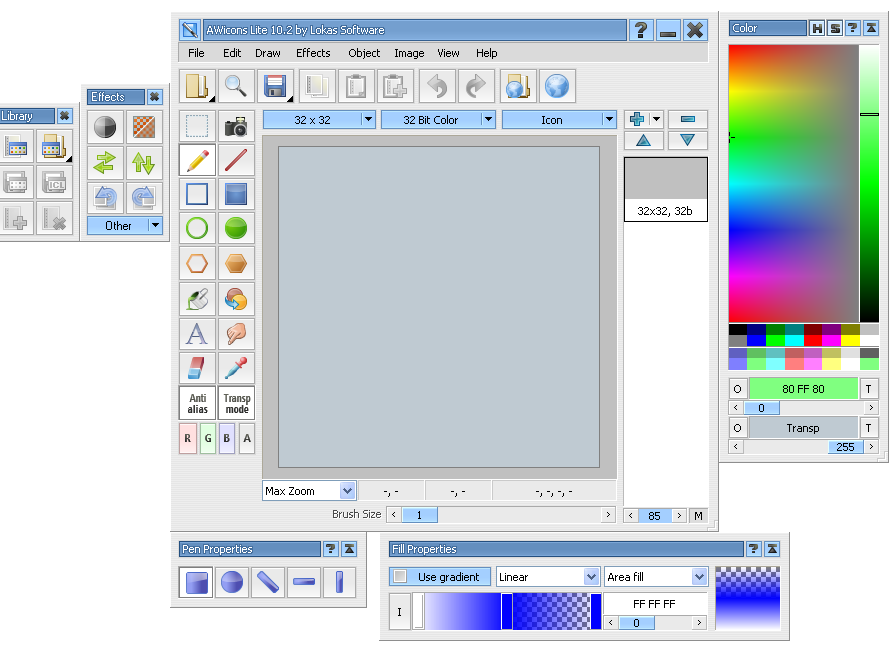This screenshot has width=891, height=646.
Task: Select the Line drawing tool
Action: pos(236,160)
